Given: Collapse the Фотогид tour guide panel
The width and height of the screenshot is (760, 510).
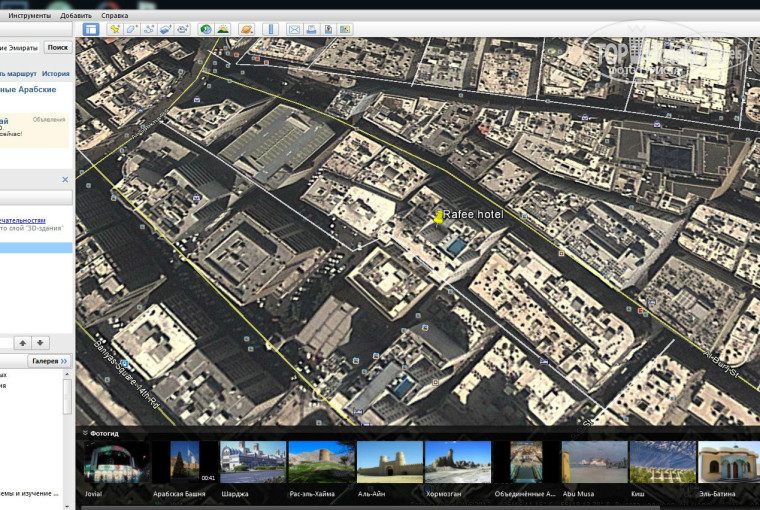Looking at the screenshot, I should [85, 433].
